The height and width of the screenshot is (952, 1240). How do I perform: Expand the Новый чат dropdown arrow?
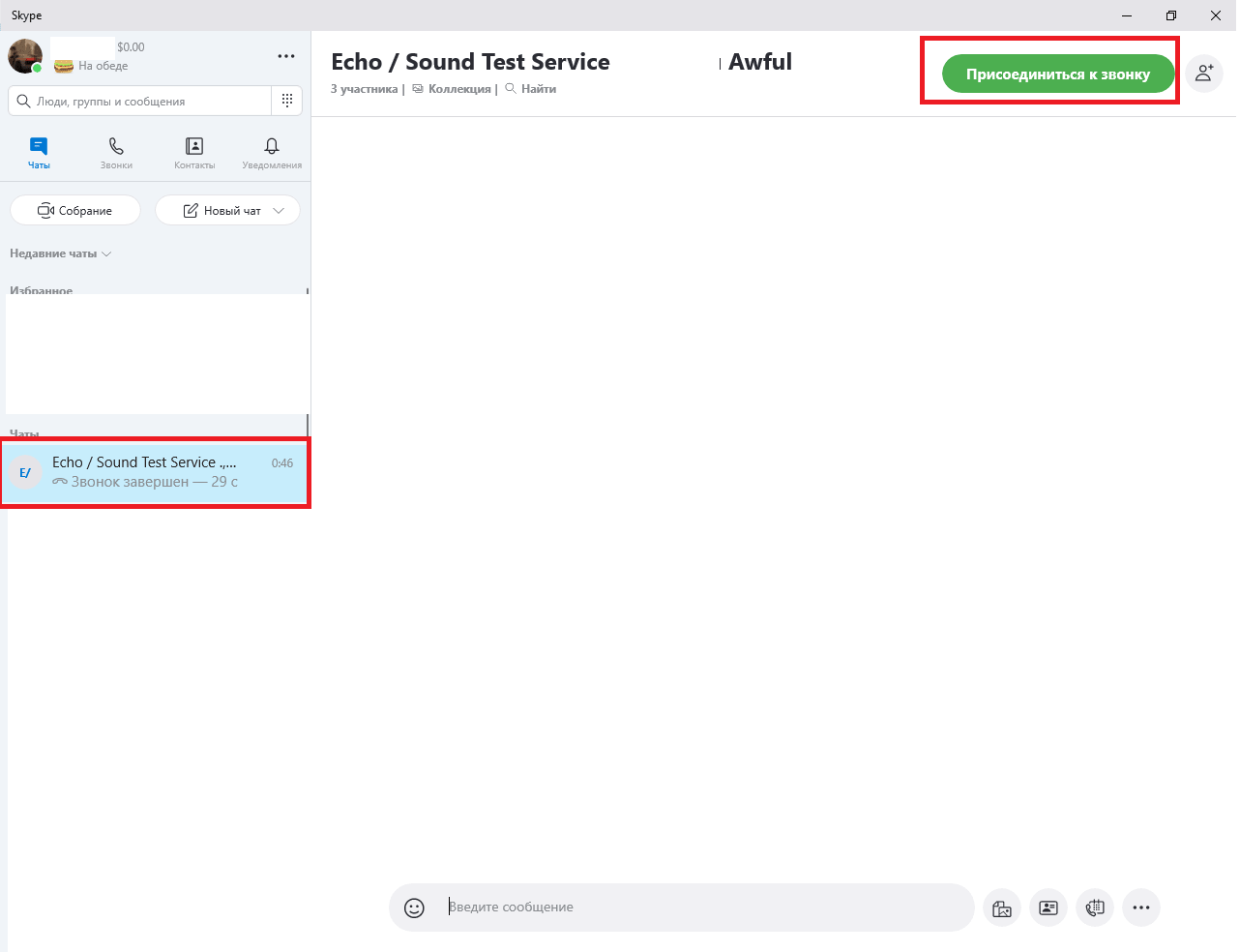click(x=280, y=210)
